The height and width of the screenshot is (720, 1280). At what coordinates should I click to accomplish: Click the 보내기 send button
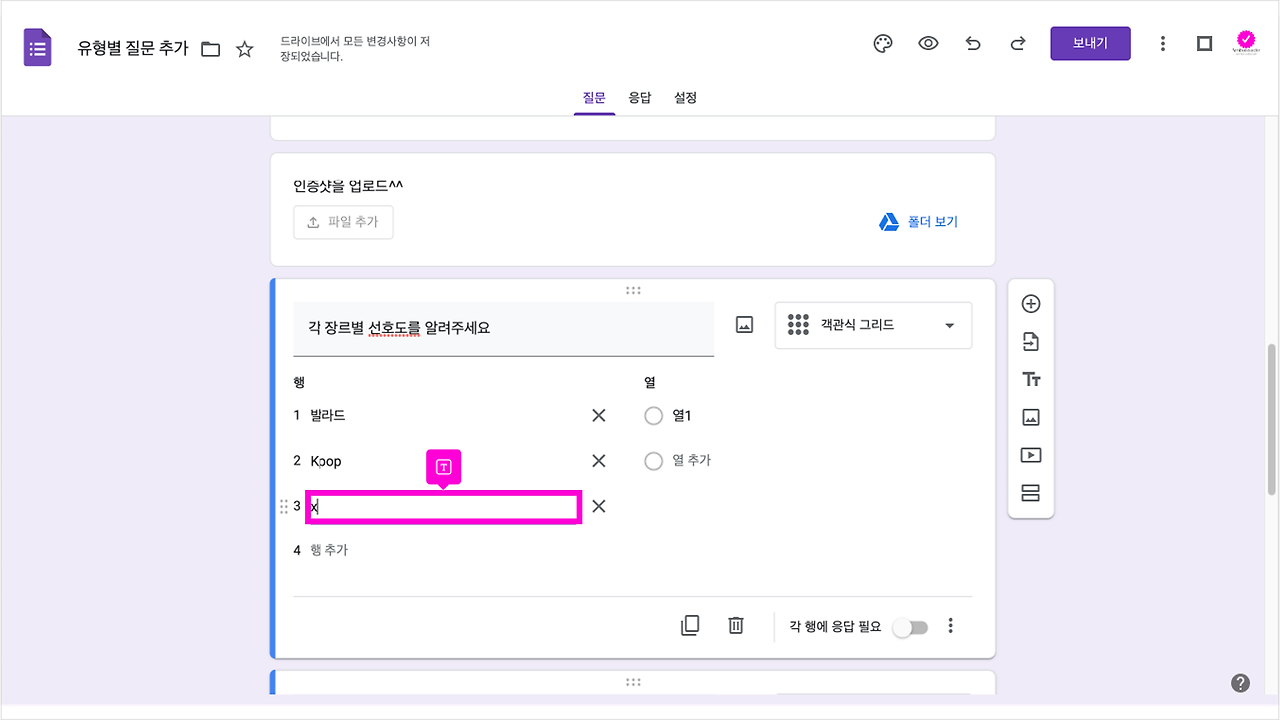pyautogui.click(x=1090, y=43)
